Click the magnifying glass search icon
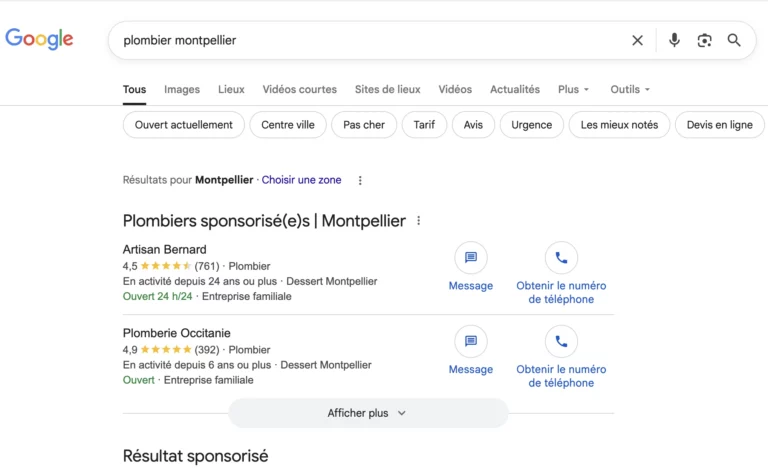The width and height of the screenshot is (768, 474). pos(734,40)
